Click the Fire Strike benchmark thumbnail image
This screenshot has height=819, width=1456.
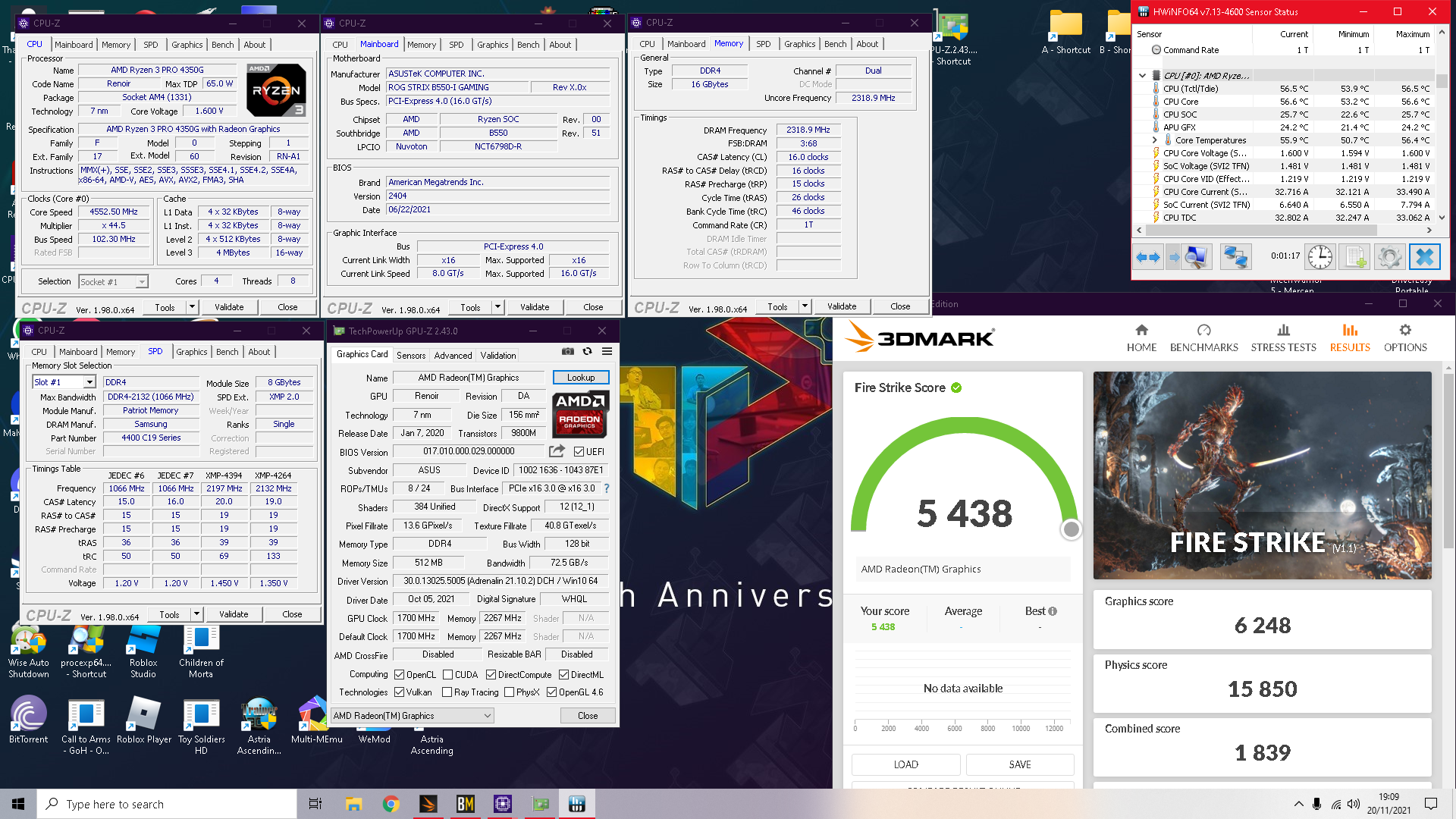[x=1262, y=475]
